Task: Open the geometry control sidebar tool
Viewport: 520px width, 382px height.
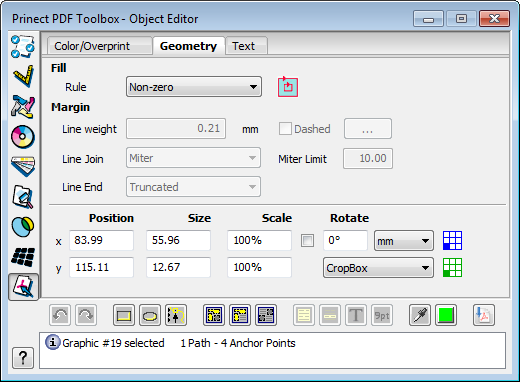Action: pyautogui.click(x=23, y=107)
